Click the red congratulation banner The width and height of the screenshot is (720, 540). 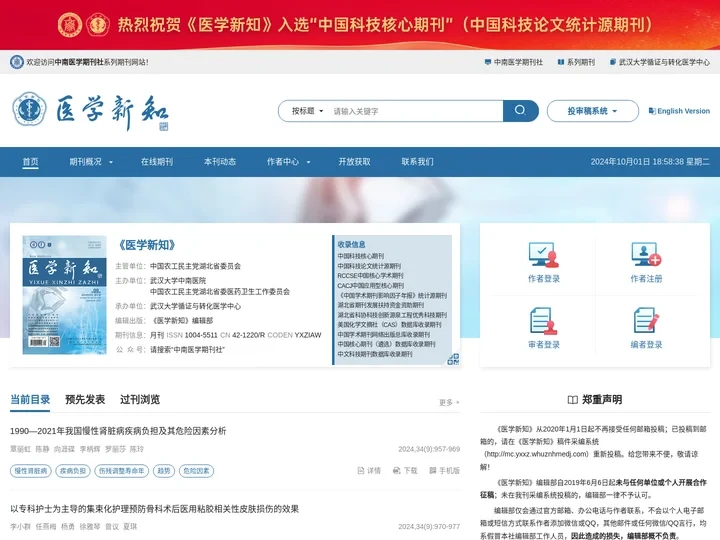point(360,24)
